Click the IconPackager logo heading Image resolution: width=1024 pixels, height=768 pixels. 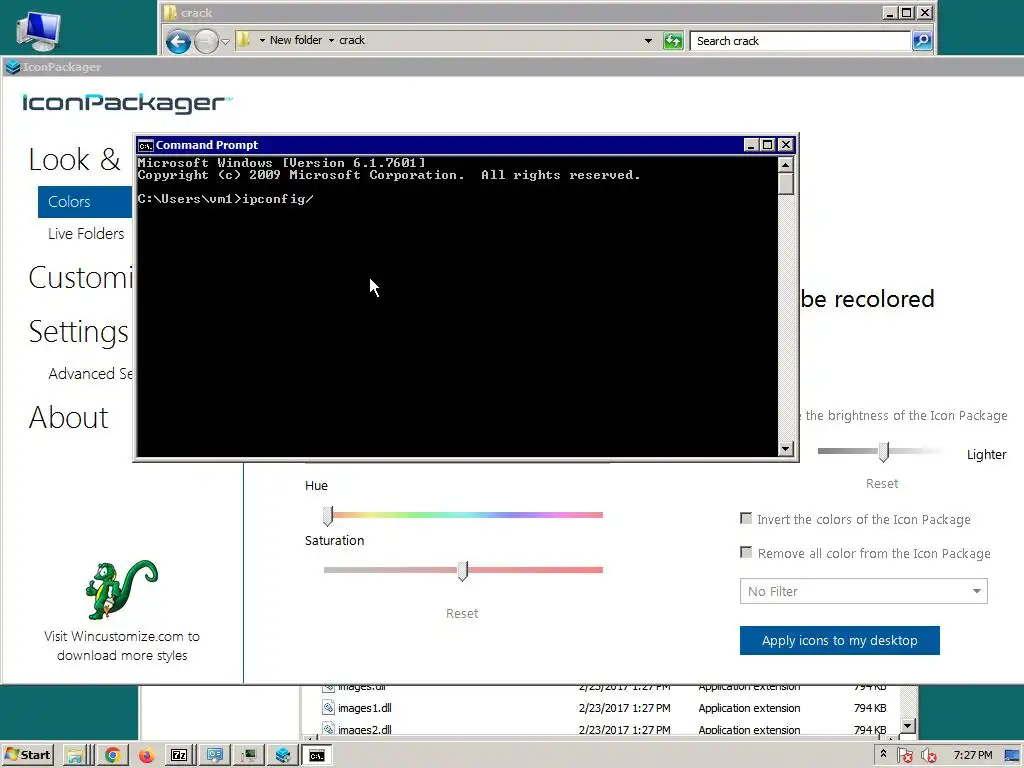tap(127, 103)
